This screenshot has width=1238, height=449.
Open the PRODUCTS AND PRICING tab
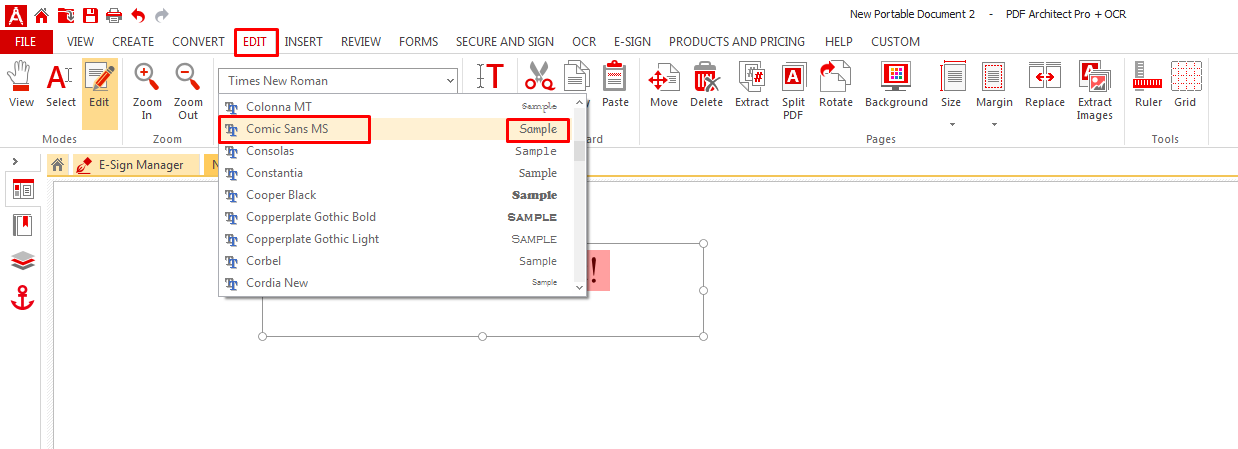[x=737, y=42]
